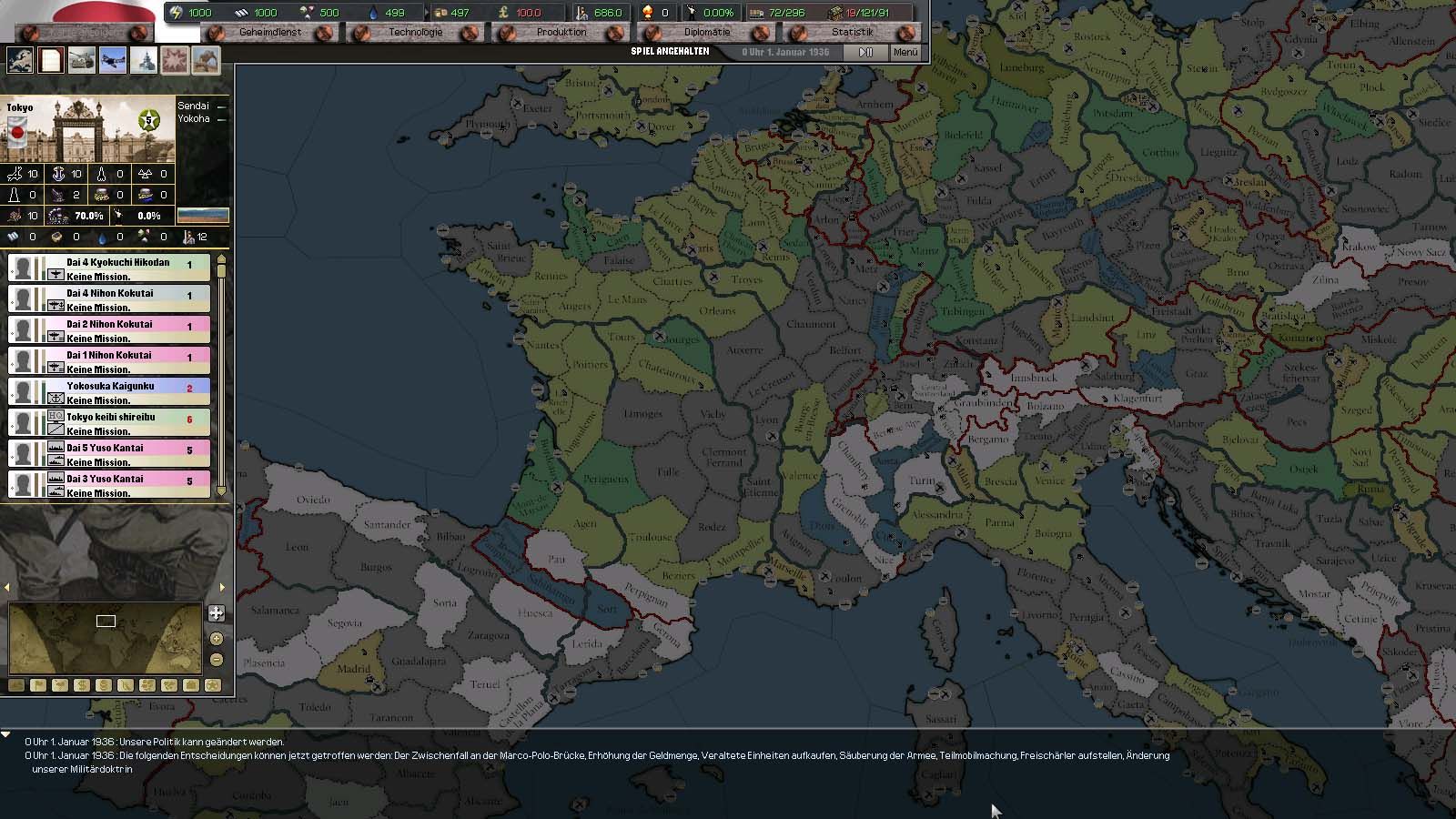Open the greyed tab under the flag
The image size is (1456, 819).
(85, 33)
